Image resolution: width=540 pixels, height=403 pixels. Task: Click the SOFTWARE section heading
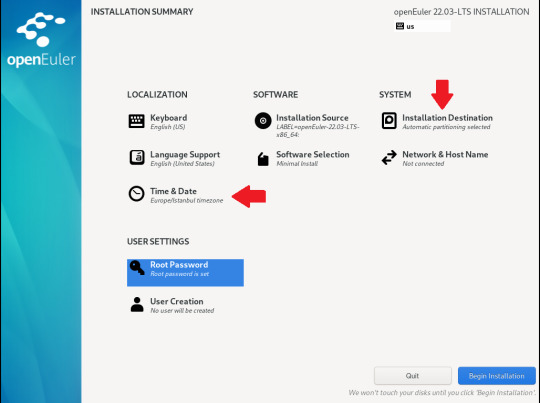pyautogui.click(x=276, y=95)
